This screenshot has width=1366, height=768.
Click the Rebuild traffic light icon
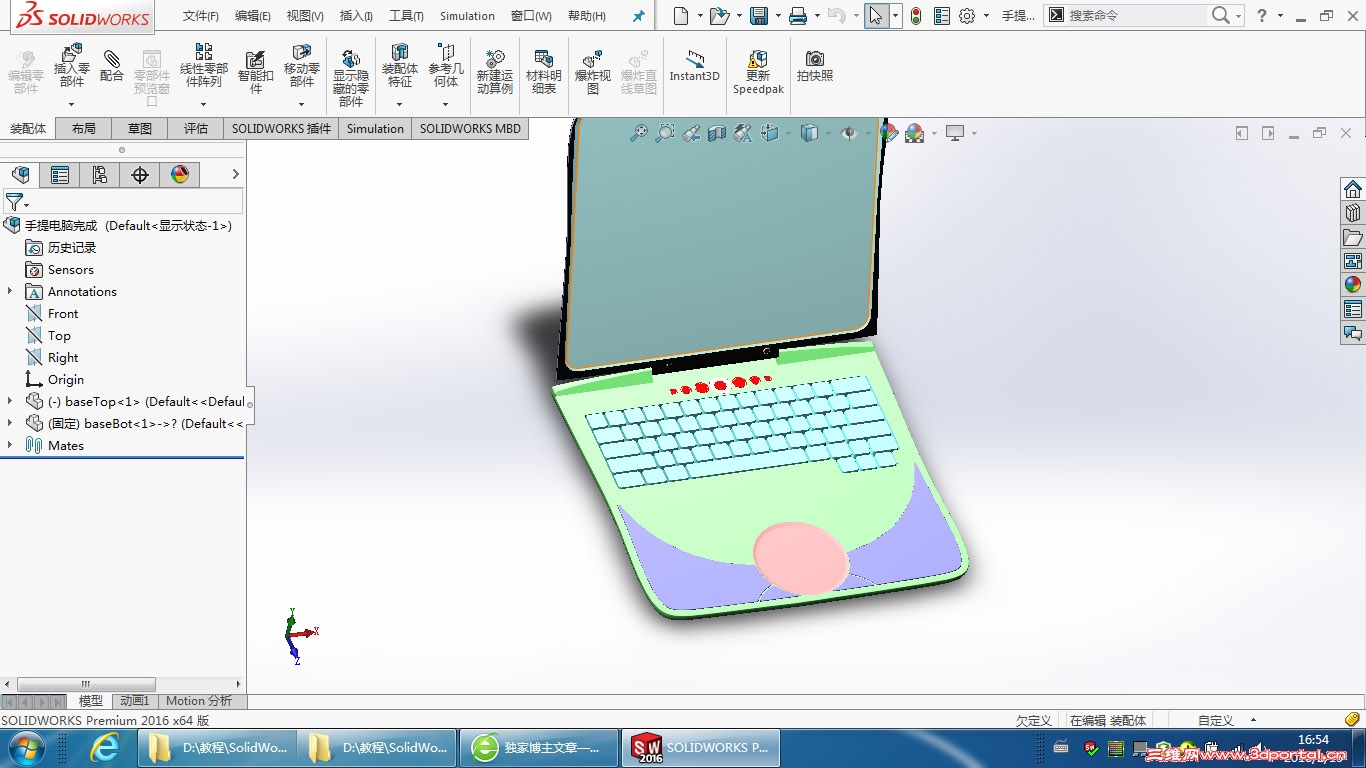(915, 15)
